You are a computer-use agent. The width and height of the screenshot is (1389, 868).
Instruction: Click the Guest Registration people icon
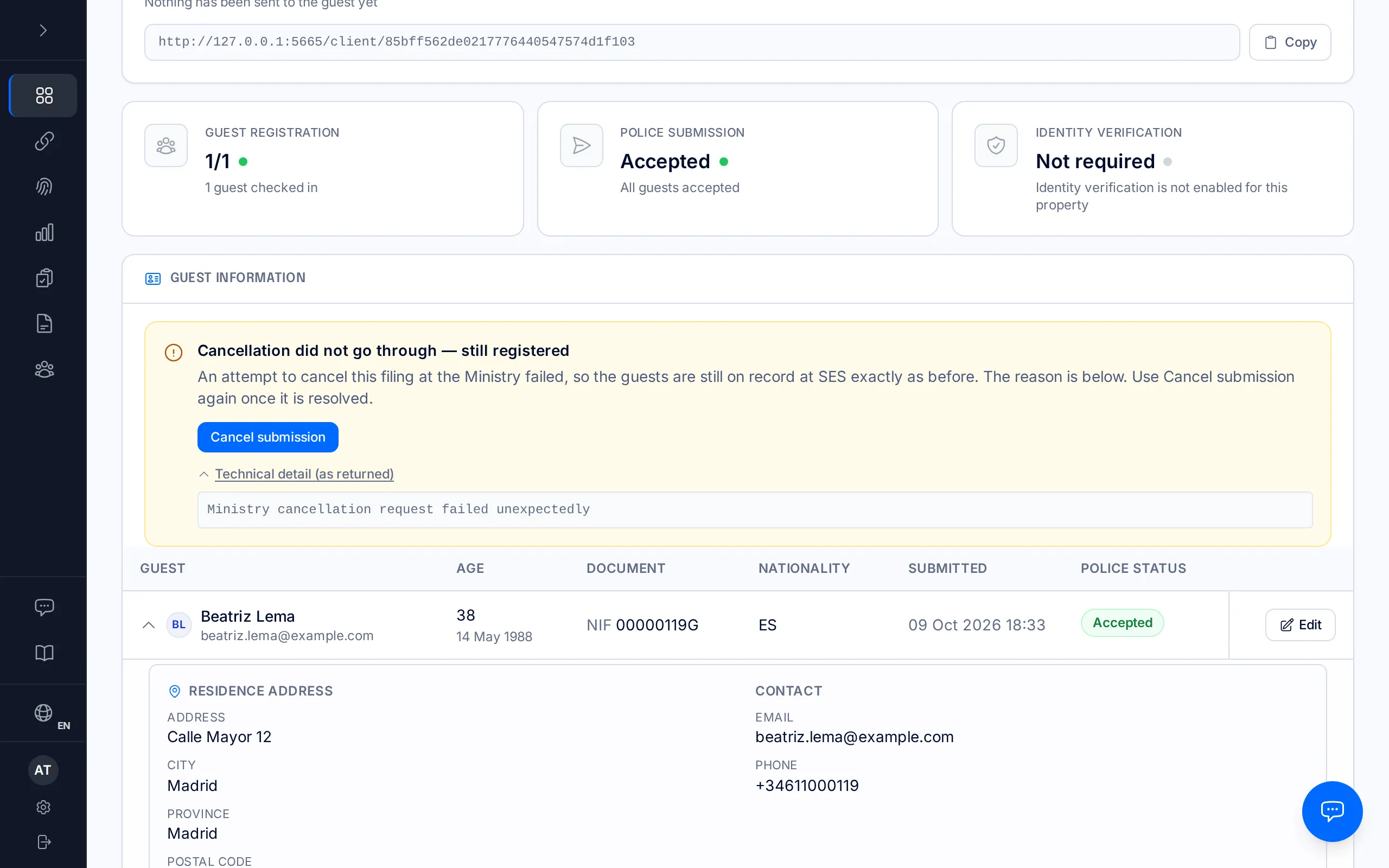tap(166, 145)
